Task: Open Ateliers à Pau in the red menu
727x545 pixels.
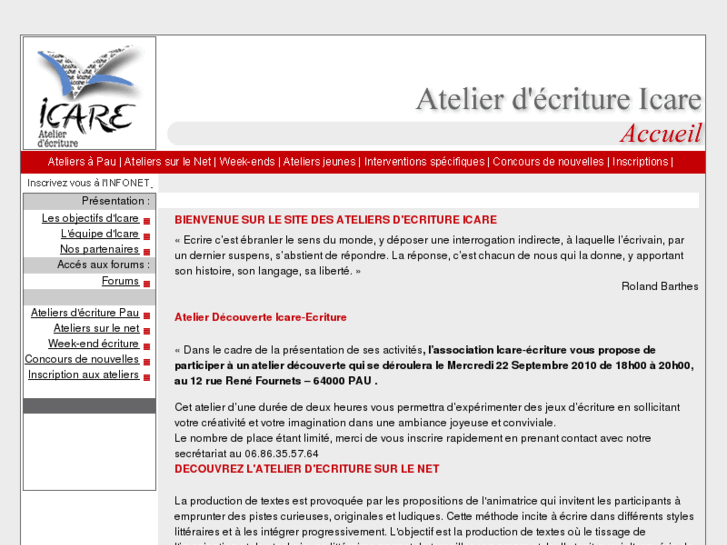Action: click(82, 162)
